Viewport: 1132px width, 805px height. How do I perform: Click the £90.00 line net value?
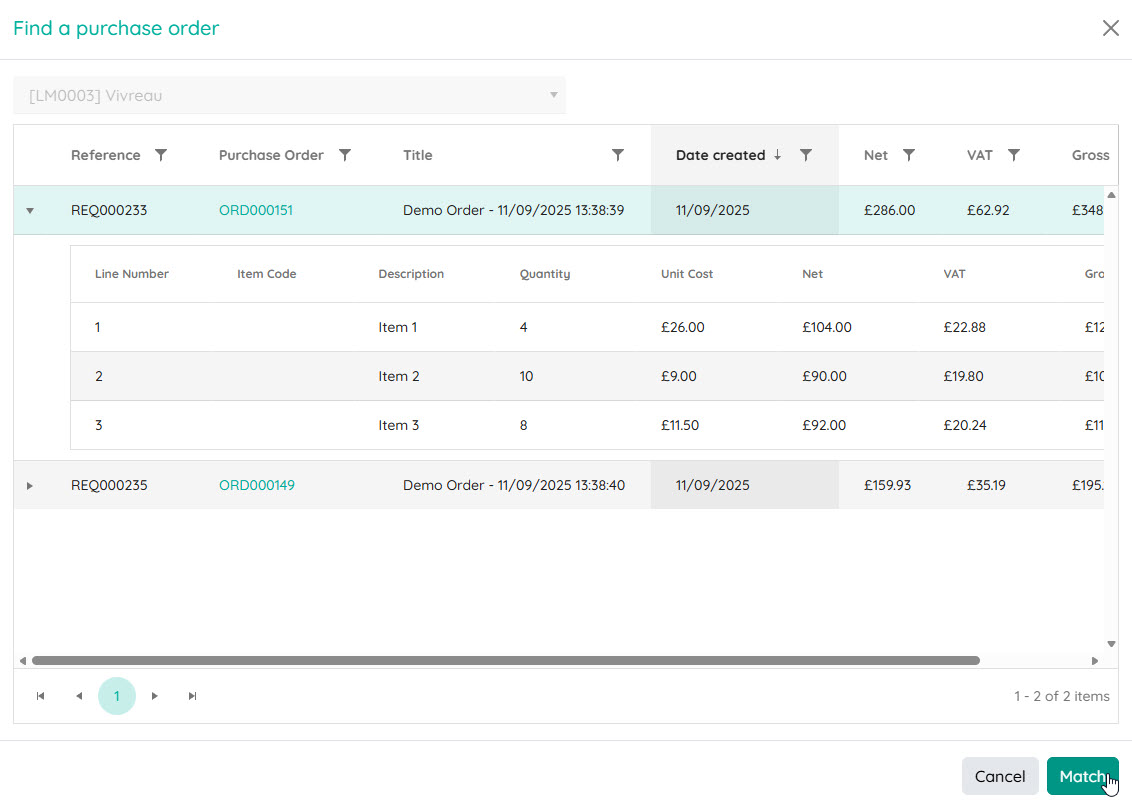pos(824,376)
